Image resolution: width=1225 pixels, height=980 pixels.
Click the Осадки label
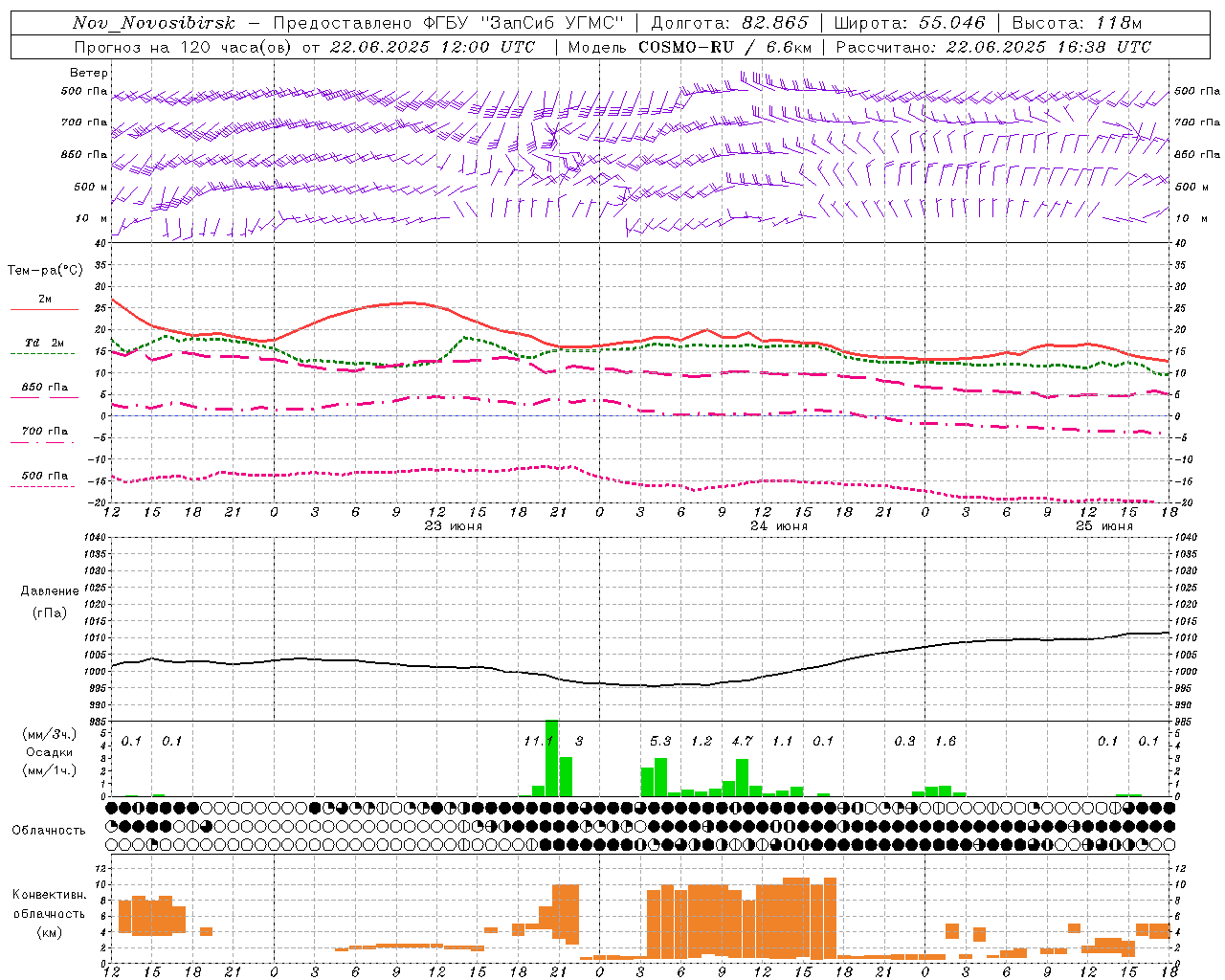[50, 752]
